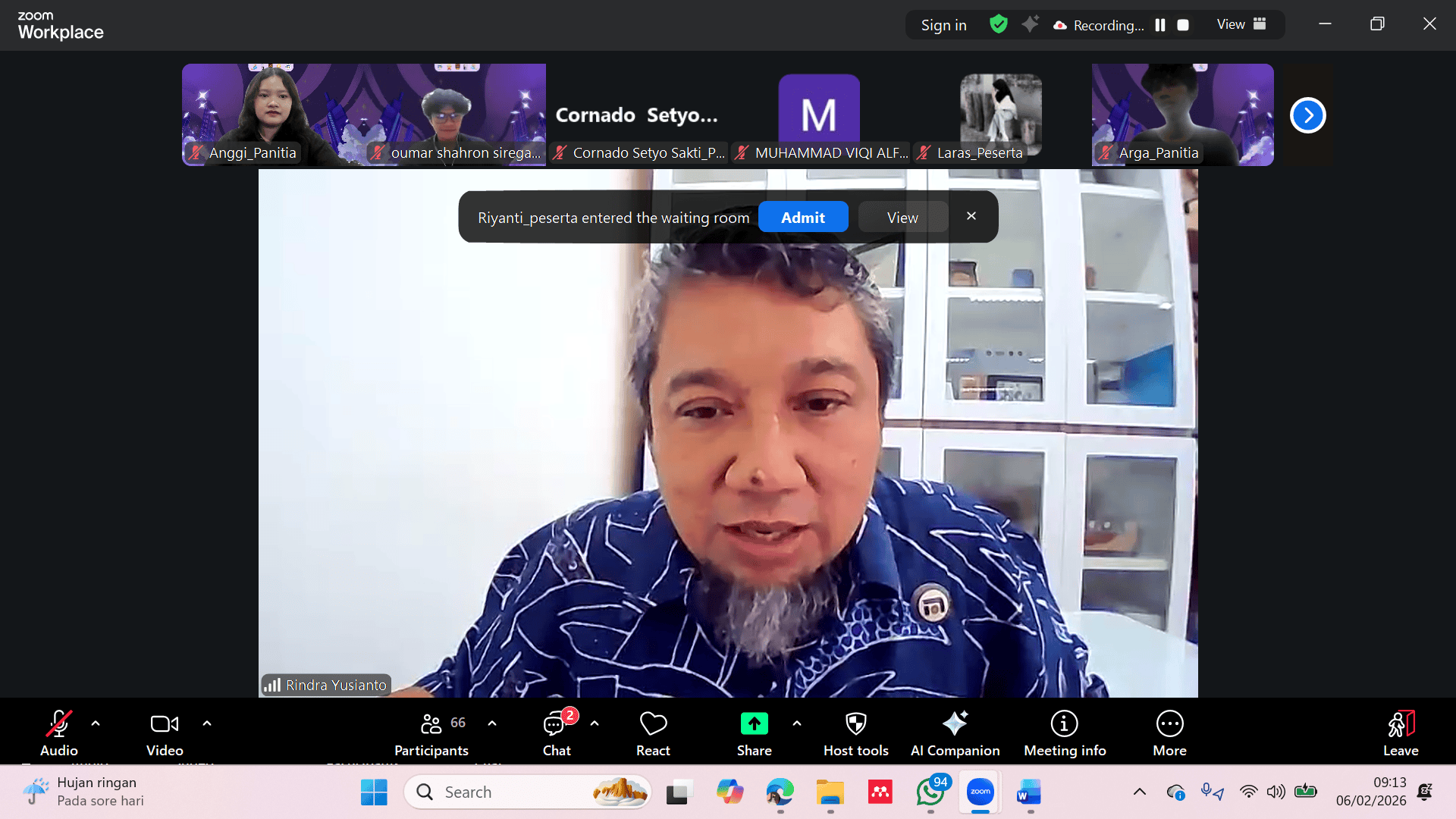Open AI Companion sparkle icon
Screen dimensions: 1456x819
955,724
